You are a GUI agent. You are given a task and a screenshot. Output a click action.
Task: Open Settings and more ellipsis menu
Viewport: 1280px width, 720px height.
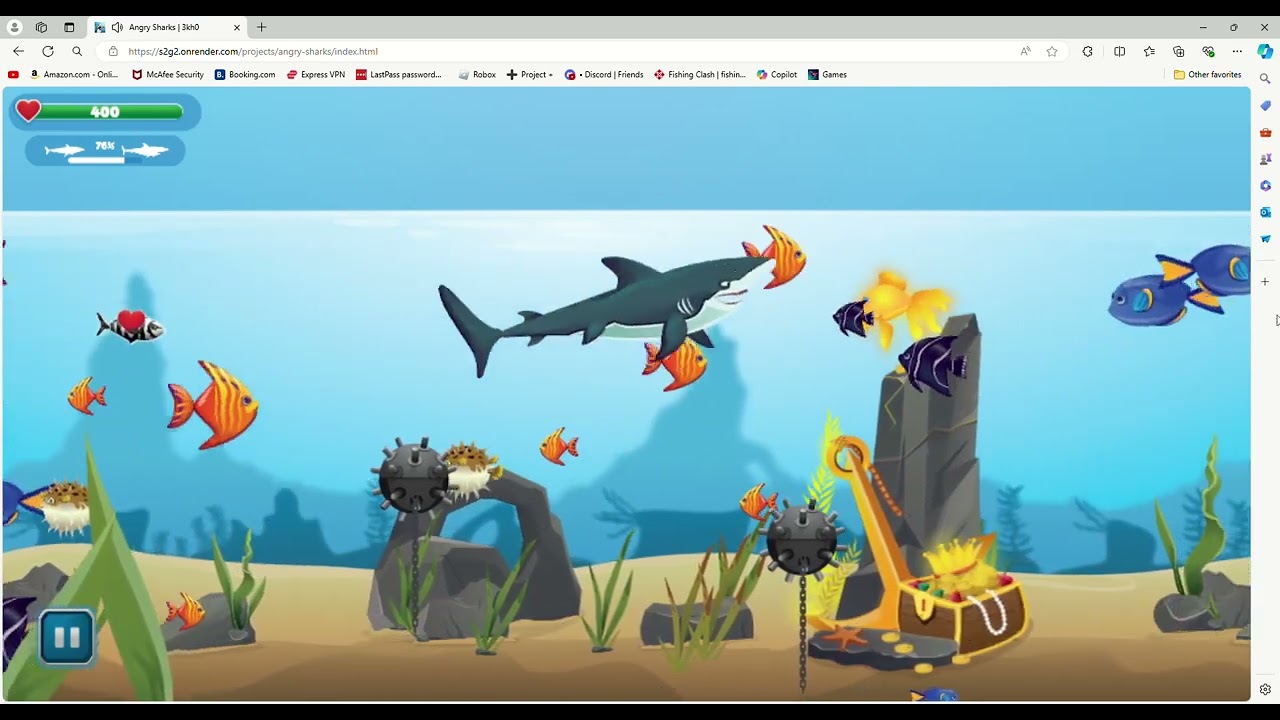1237,51
